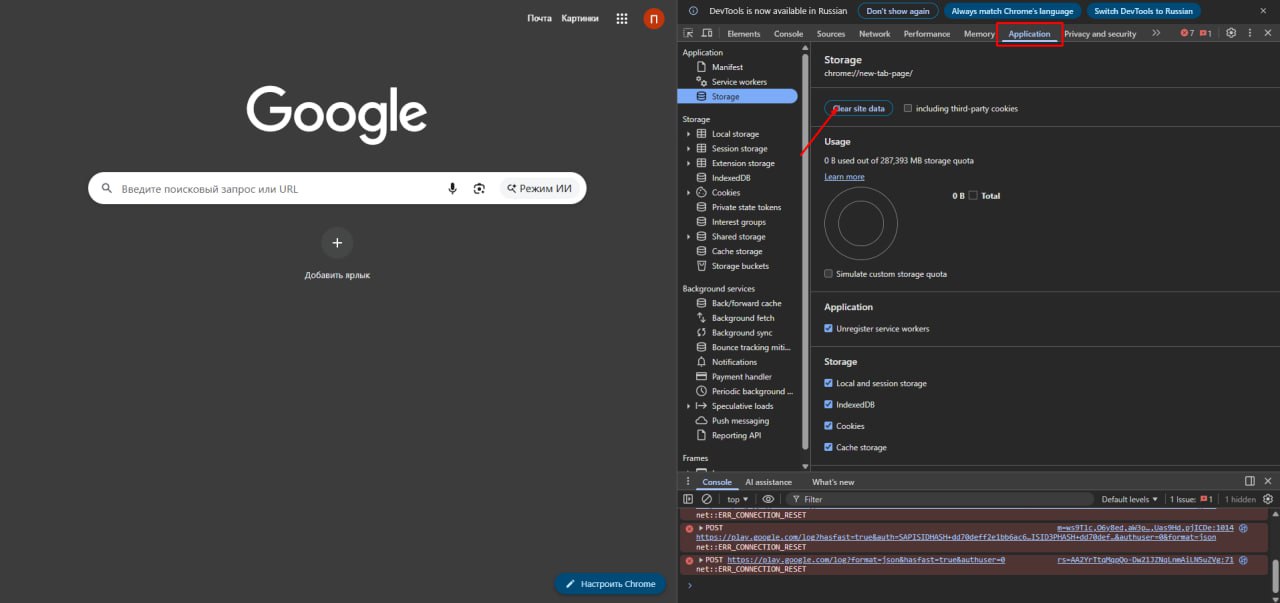Click the Clear site data button
Screen dimensions: 1280x603
pyautogui.click(x=859, y=108)
